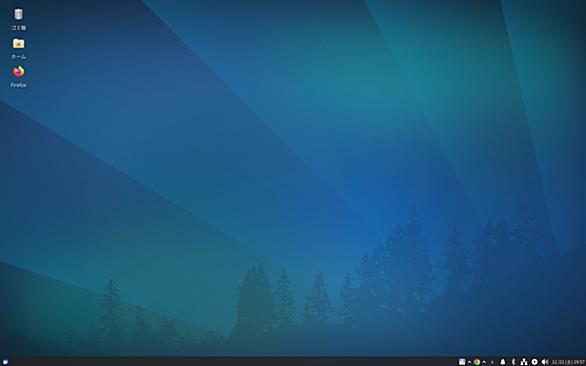Viewport: 586px width, 366px height.
Task: Select the Firefox desktop shortcut
Action: (x=18, y=71)
